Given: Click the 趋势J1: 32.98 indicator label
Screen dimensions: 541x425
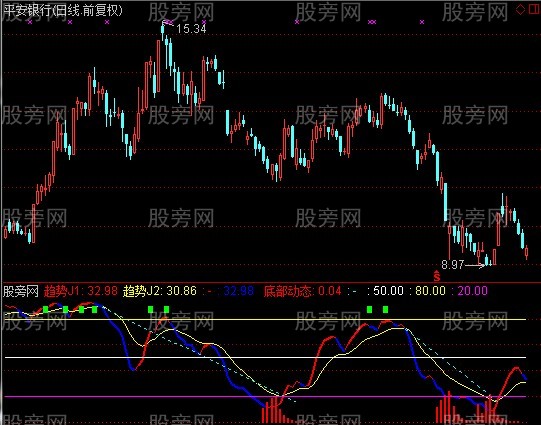Looking at the screenshot, I should pos(81,291).
